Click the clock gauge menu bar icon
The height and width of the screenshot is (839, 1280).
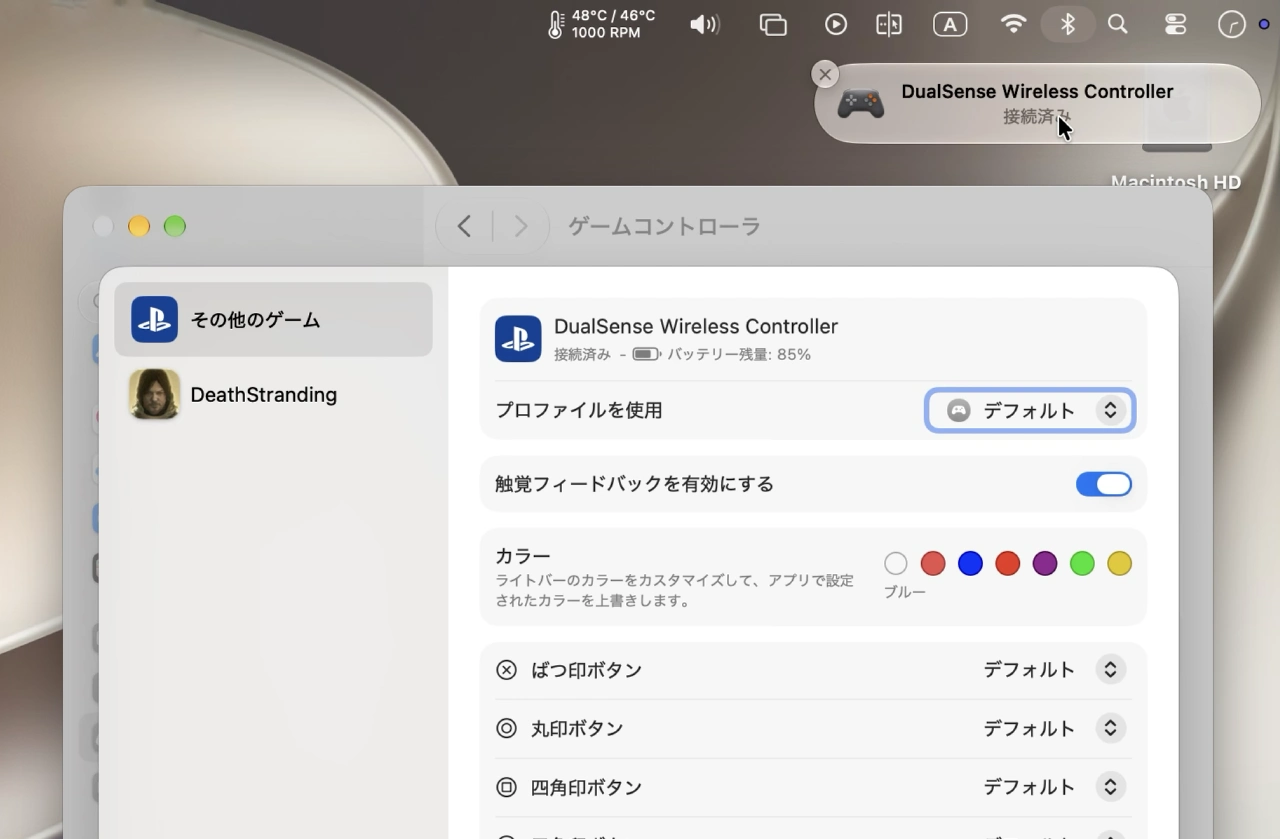[x=1231, y=24]
